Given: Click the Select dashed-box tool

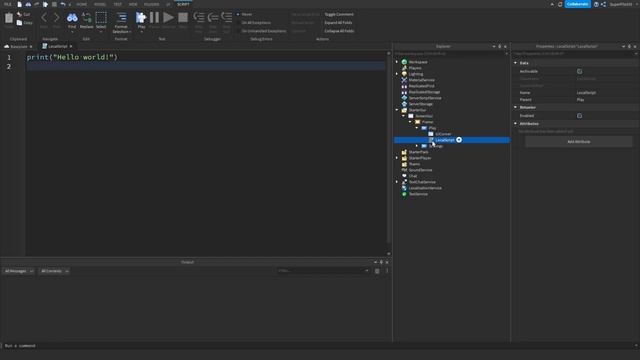Looking at the screenshot, I should tap(101, 18).
